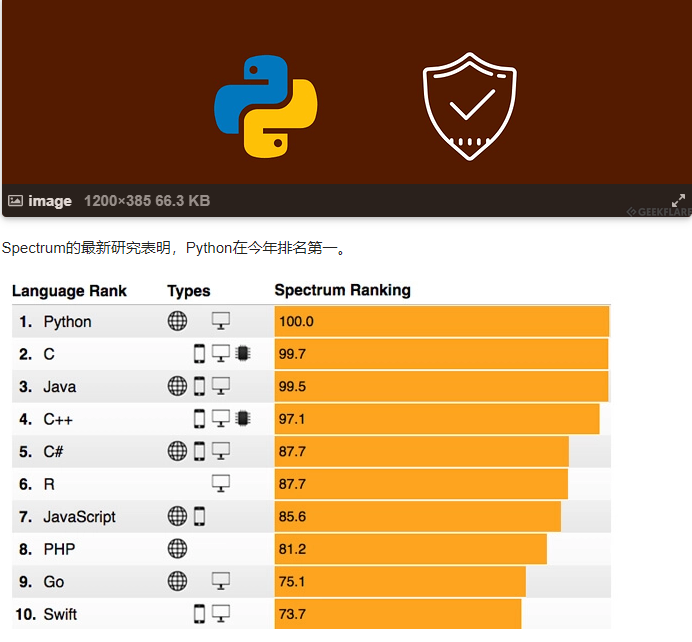
Task: Click the desktop monitor icon in C++ row
Action: [x=221, y=418]
